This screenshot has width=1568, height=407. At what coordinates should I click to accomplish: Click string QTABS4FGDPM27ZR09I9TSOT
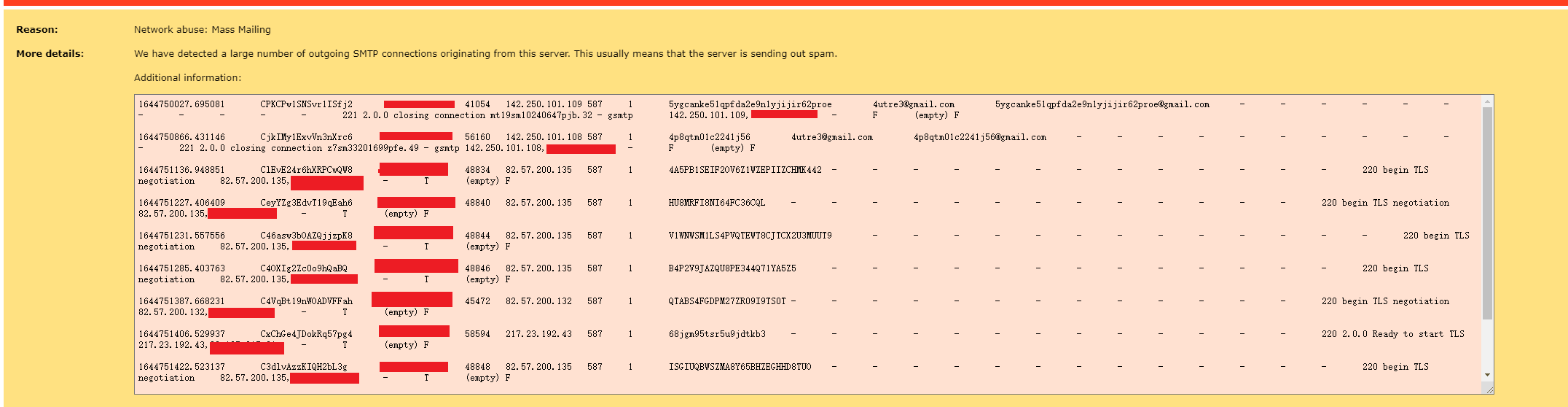[727, 301]
